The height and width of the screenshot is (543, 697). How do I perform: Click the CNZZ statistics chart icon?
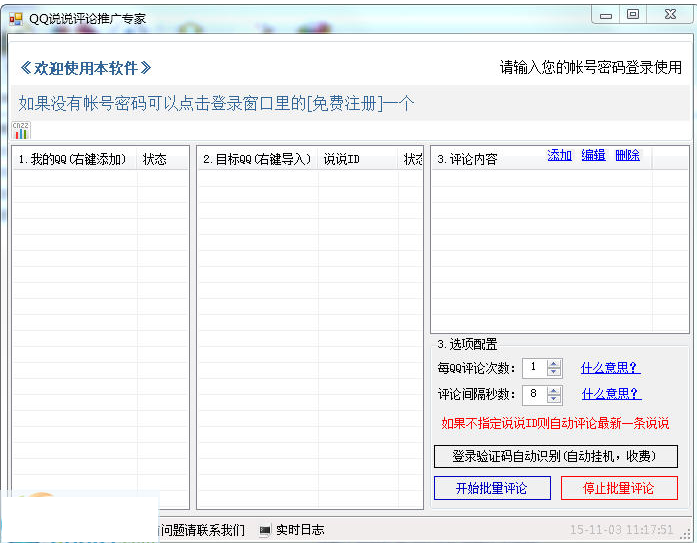[21, 130]
